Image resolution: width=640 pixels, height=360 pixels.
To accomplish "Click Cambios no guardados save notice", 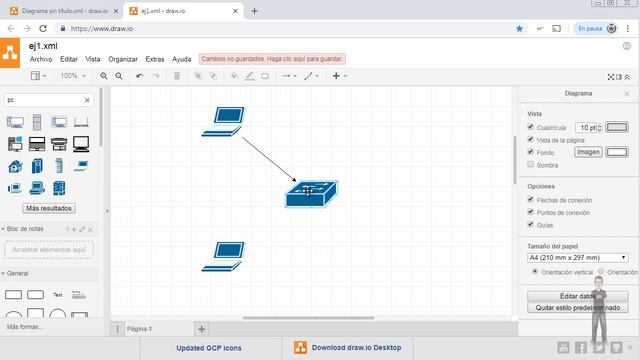I will [x=272, y=59].
